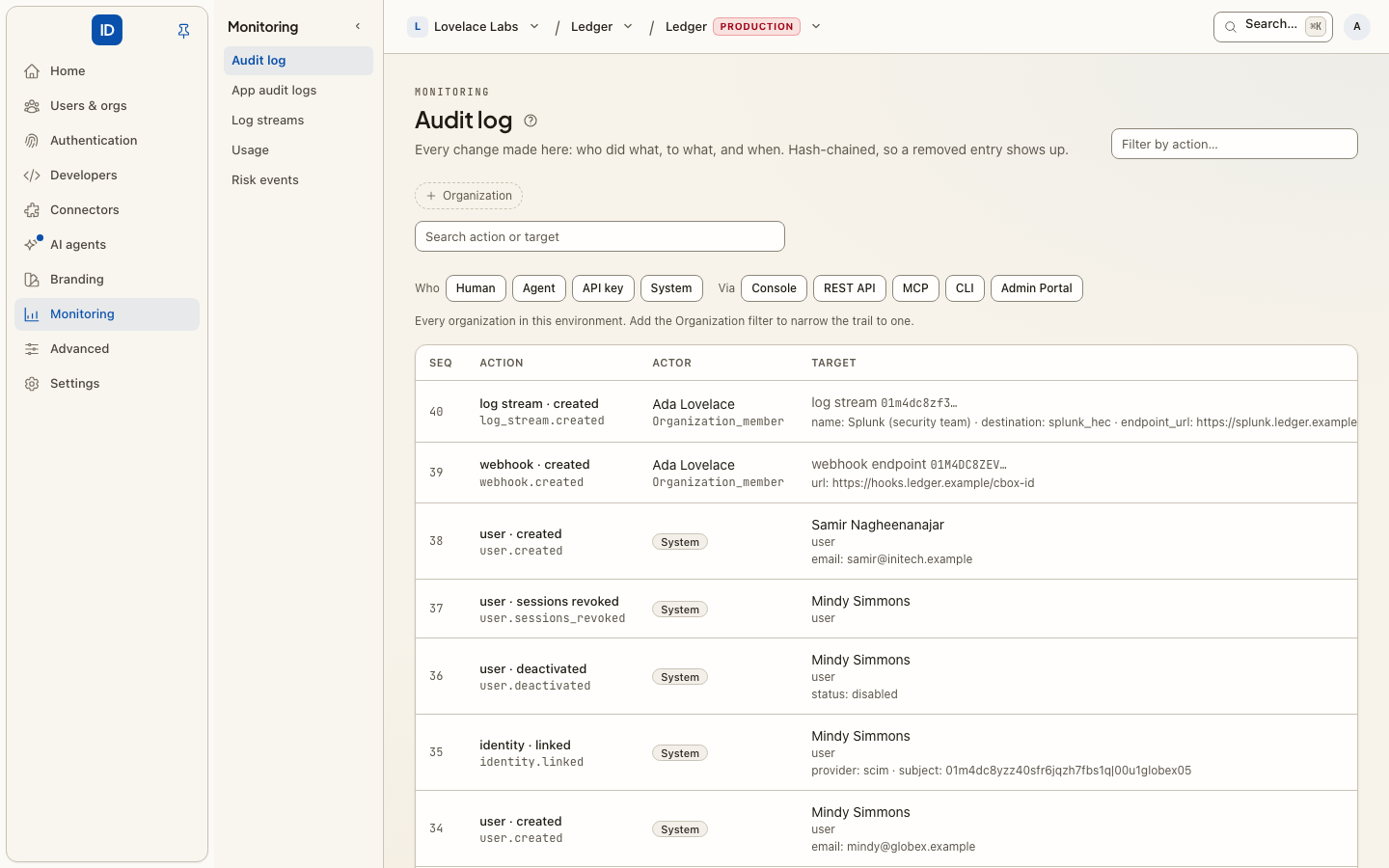
Task: Toggle the CLI via filter
Action: [x=965, y=288]
